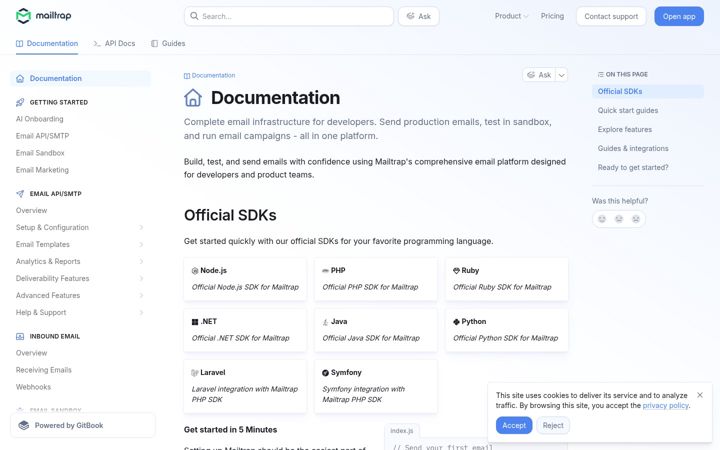Click the Documentation breadcrumb link
The height and width of the screenshot is (450, 720).
click(x=209, y=75)
